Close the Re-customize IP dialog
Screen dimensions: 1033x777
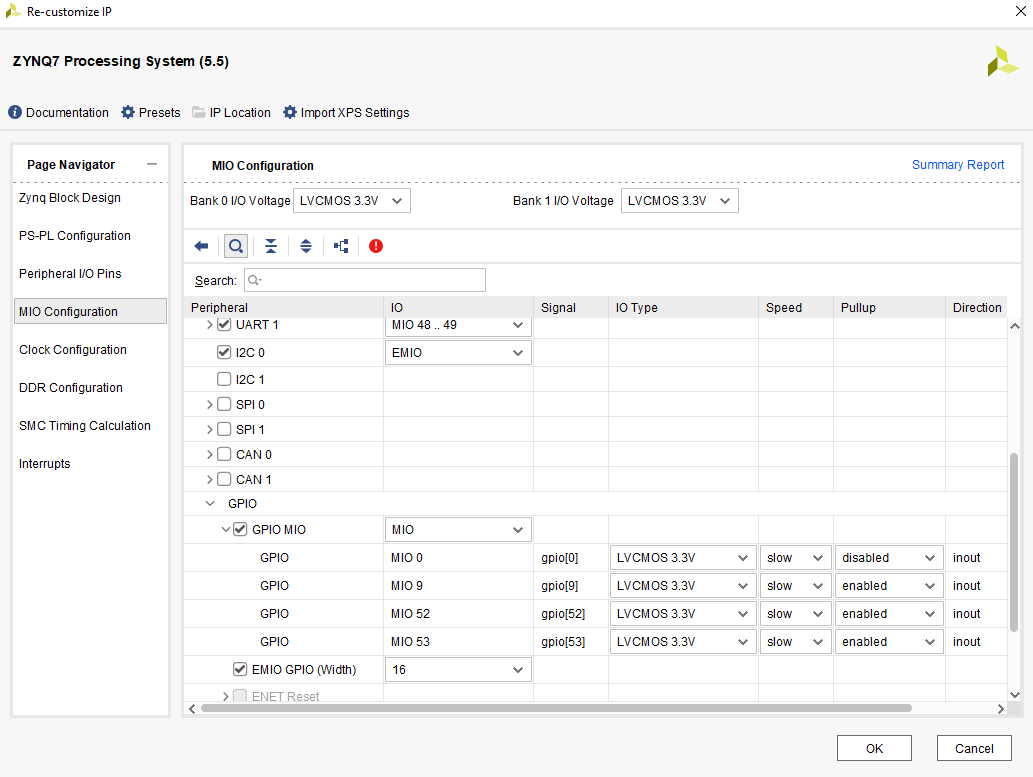[x=1020, y=11]
